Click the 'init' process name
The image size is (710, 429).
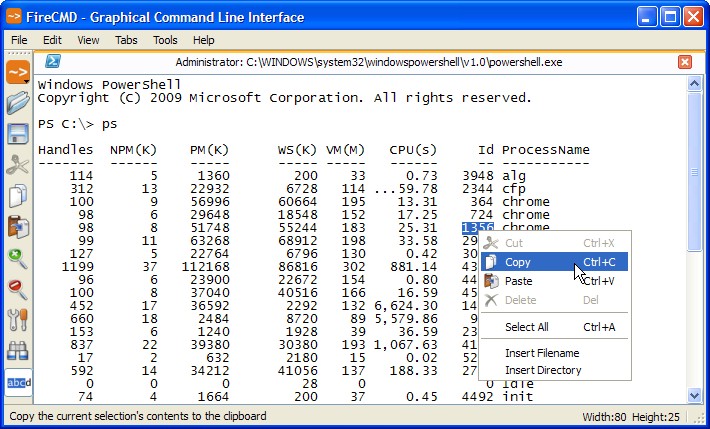(x=518, y=397)
